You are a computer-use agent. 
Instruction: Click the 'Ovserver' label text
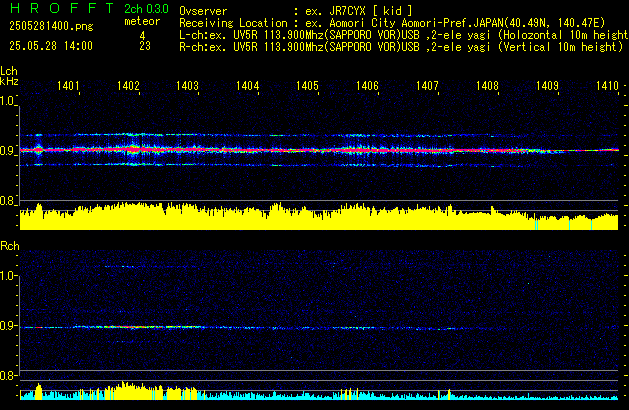tap(203, 11)
